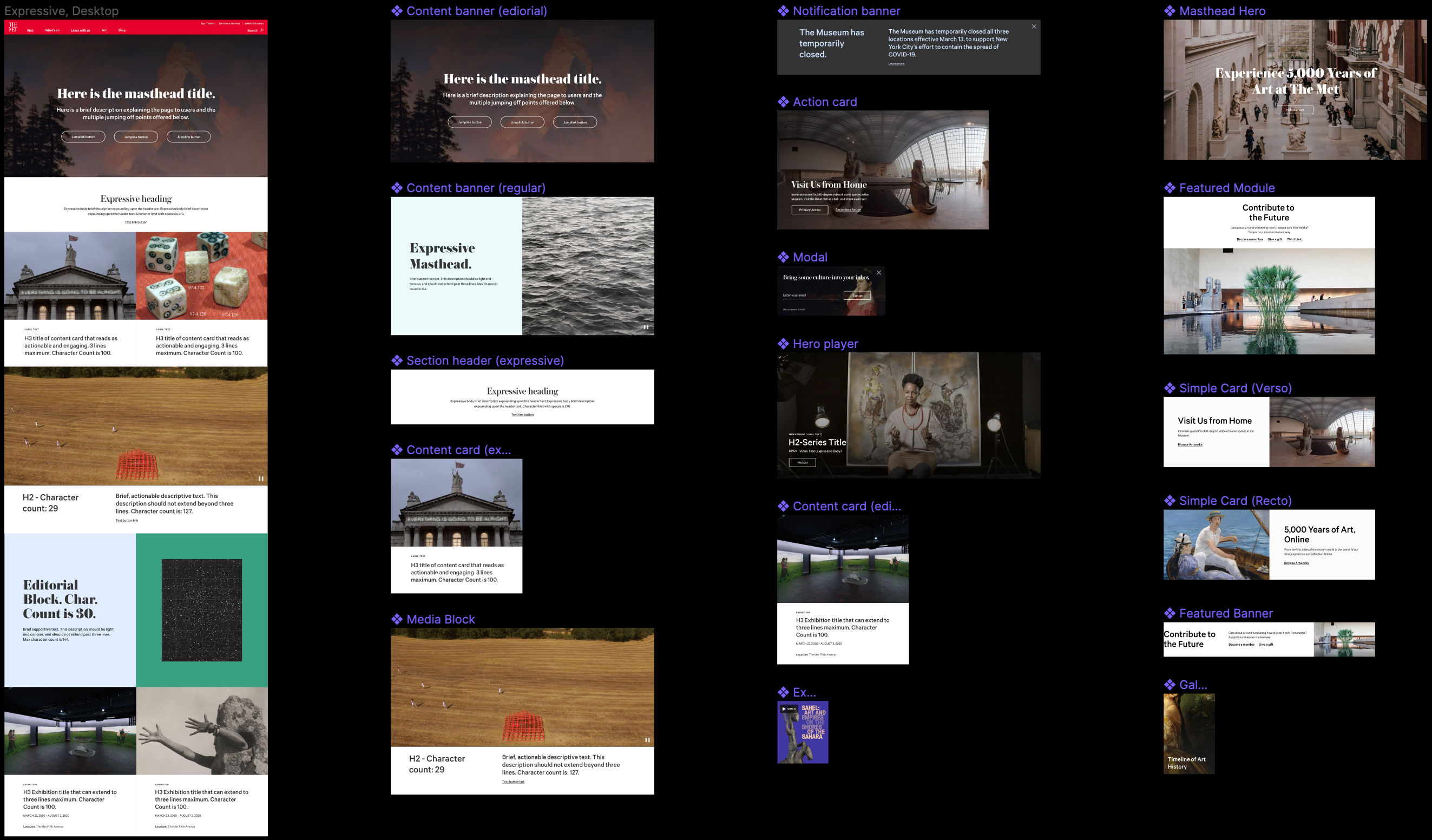
Task: Click the Enter your email field
Action: click(810, 296)
